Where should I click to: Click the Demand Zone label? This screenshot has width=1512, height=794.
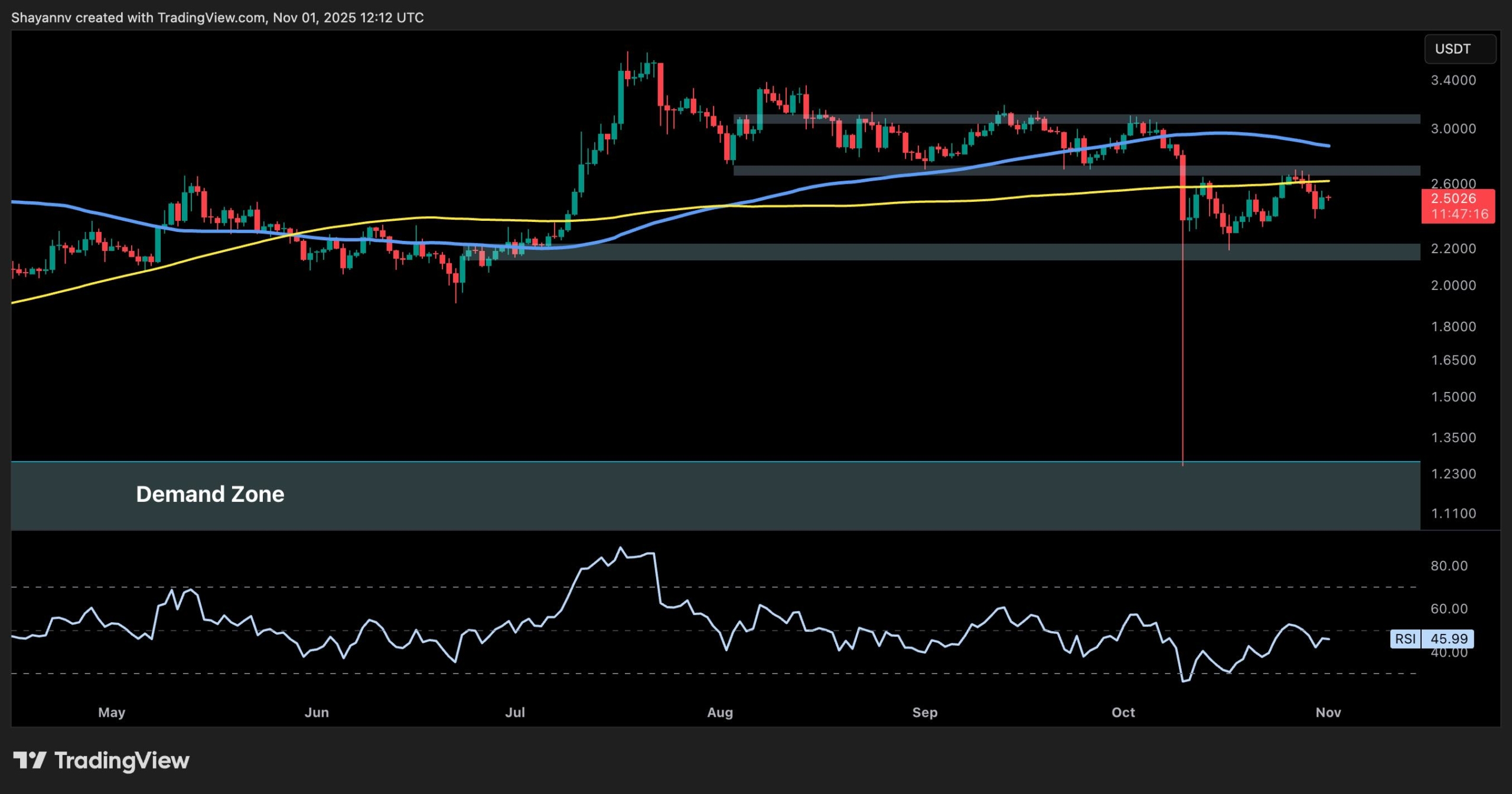[x=210, y=494]
